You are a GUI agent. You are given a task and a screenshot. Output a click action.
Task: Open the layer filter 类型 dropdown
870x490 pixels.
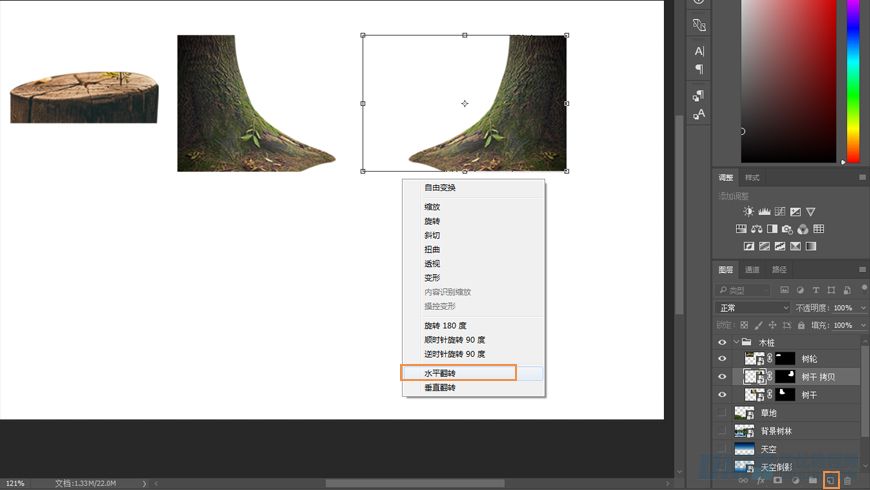pyautogui.click(x=742, y=290)
